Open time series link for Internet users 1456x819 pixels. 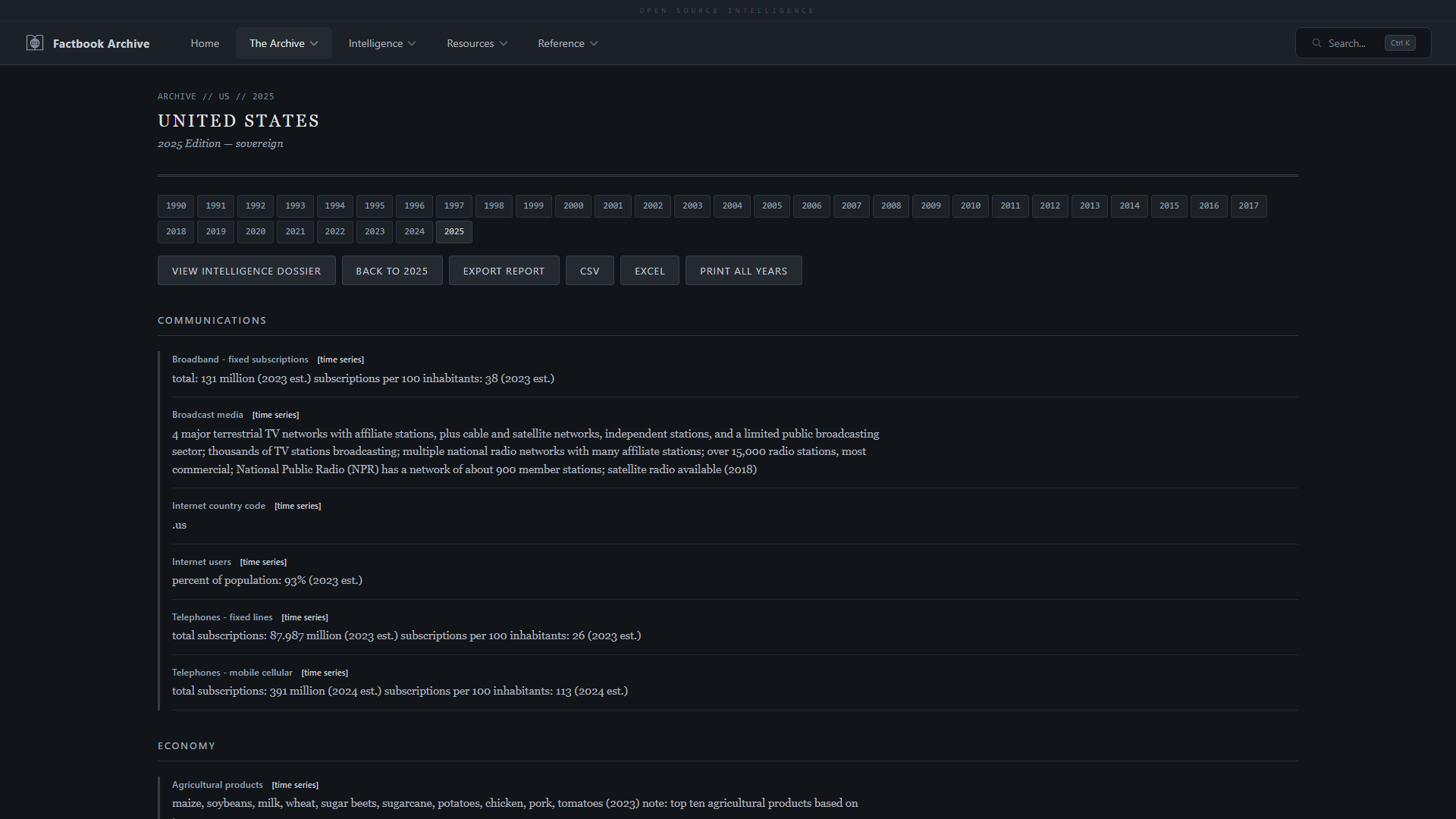pyautogui.click(x=263, y=562)
